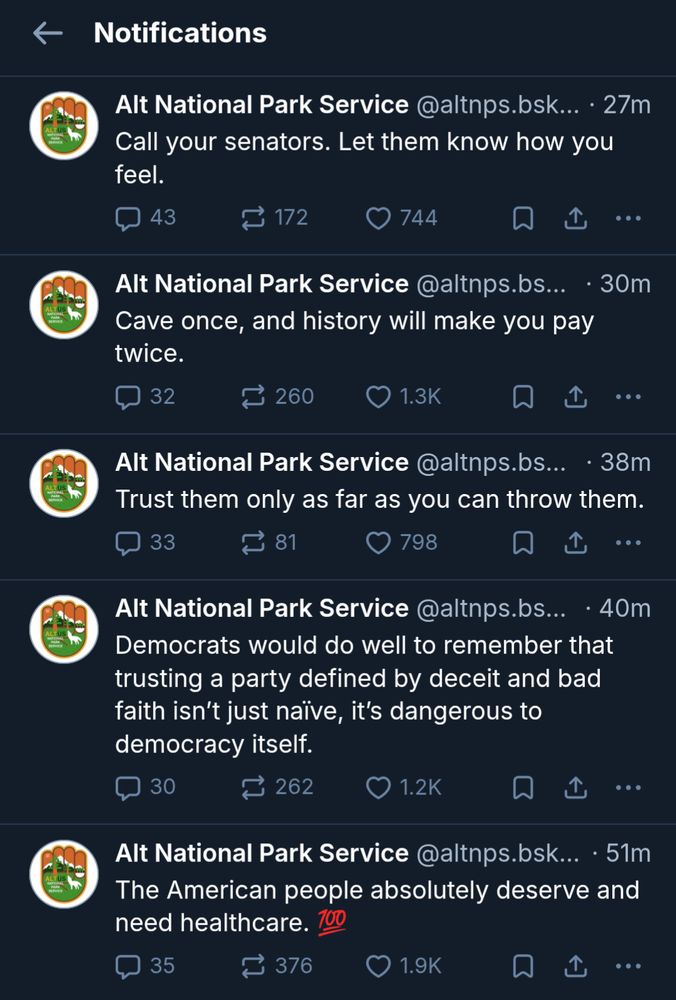Toggle bookmark on the healthcare post
676x1000 pixels.
point(522,966)
